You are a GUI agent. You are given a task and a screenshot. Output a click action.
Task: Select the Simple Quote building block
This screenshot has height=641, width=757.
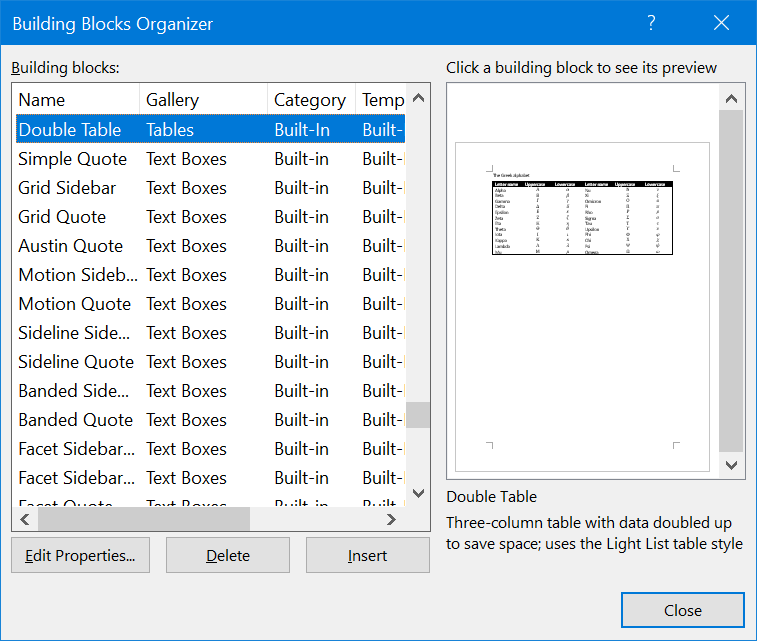73,159
